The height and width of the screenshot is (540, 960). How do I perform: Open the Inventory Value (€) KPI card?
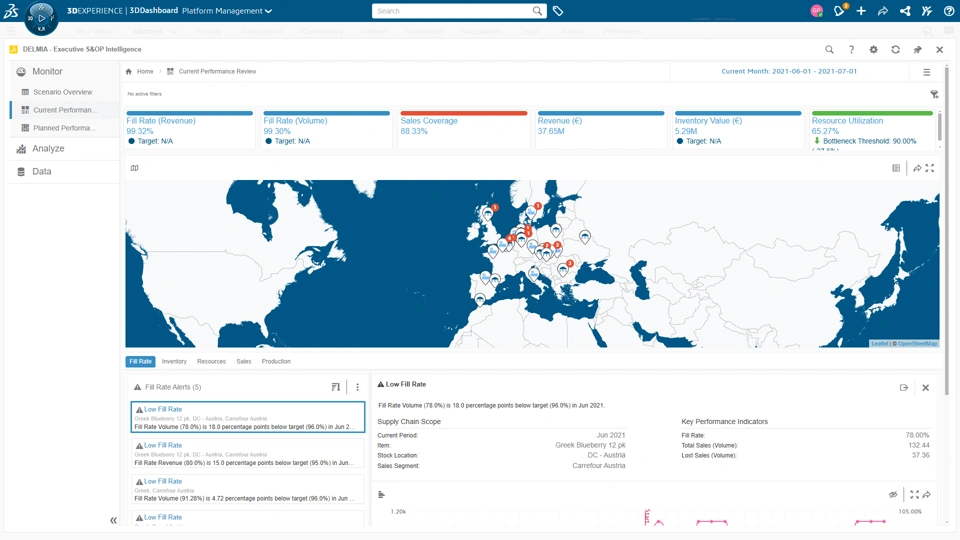[738, 130]
